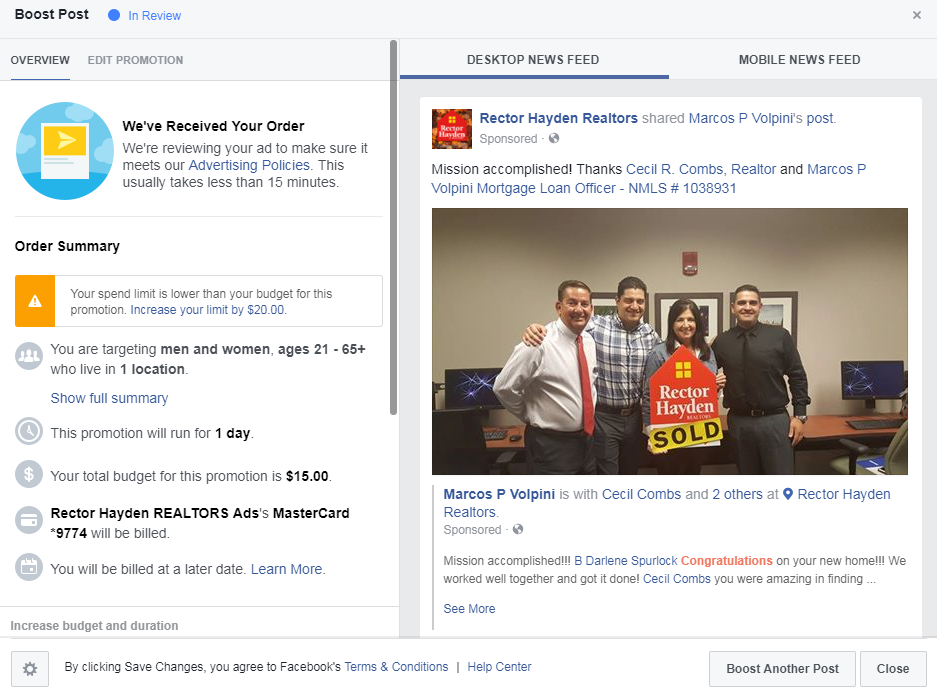Image resolution: width=937 pixels, height=693 pixels.
Task: Click the billing Learn More link
Action: (x=287, y=569)
